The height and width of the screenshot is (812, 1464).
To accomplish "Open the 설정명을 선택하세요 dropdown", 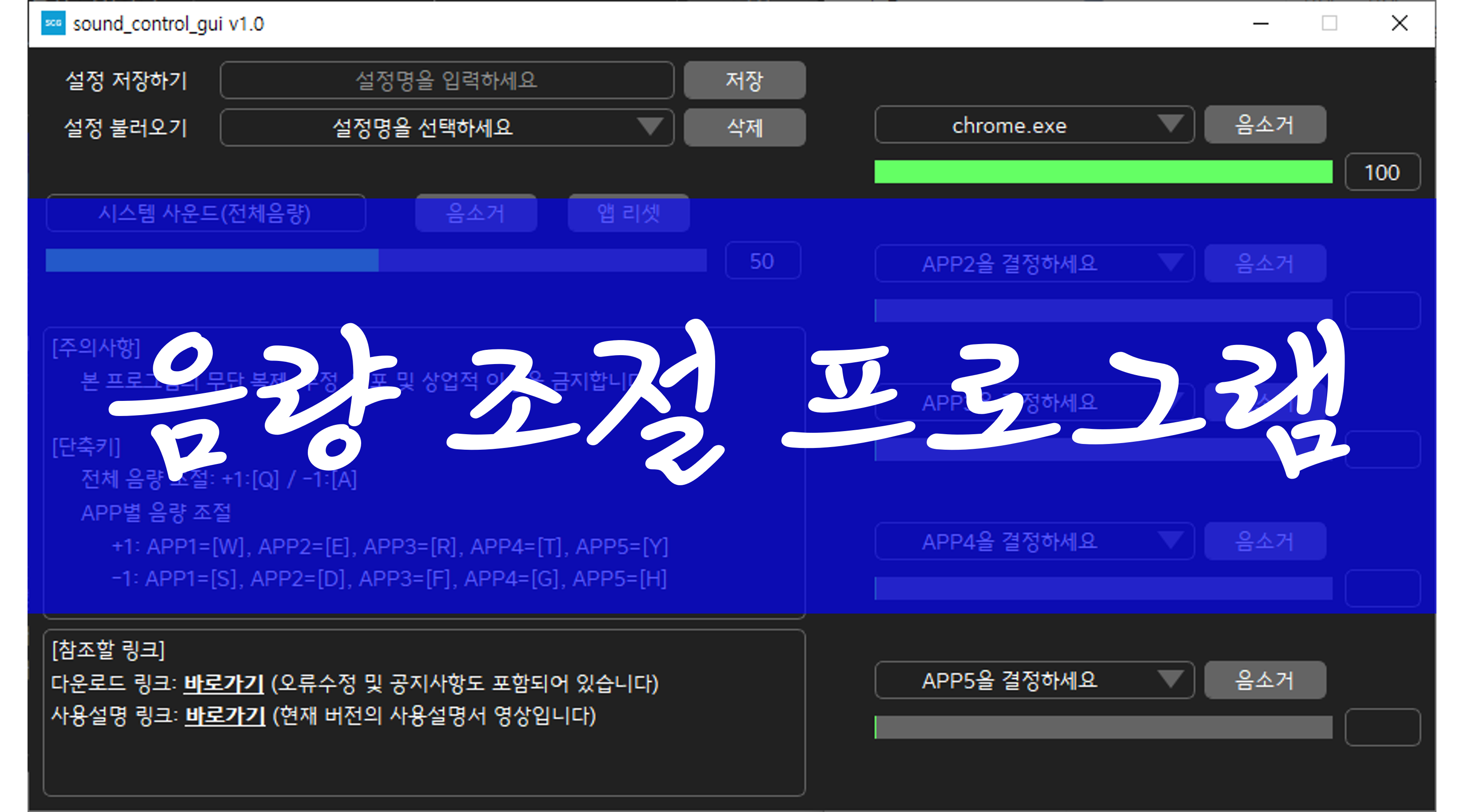I will tap(447, 127).
